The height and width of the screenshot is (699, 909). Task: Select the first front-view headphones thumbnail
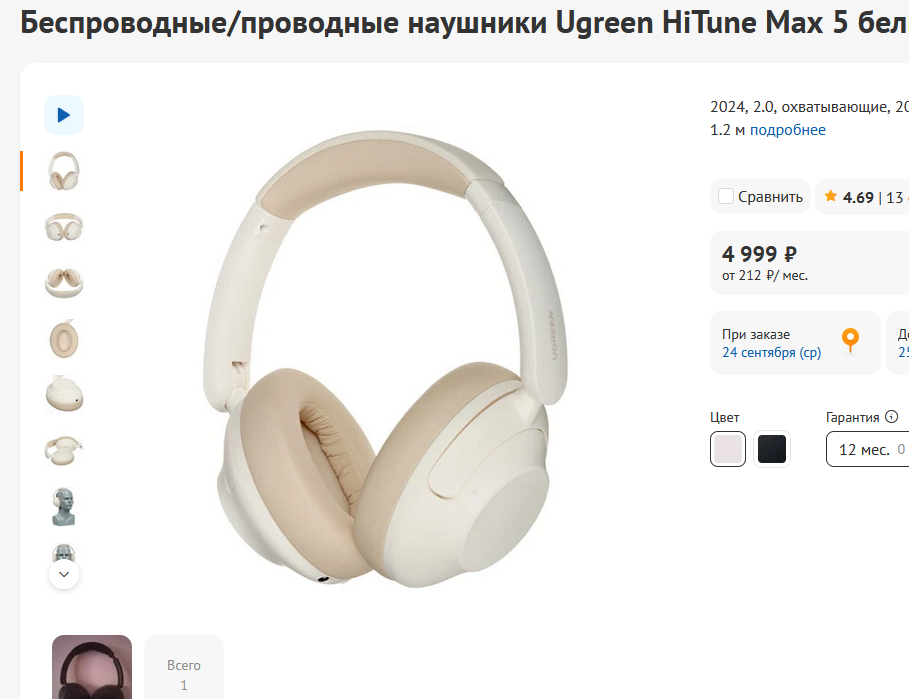click(64, 171)
